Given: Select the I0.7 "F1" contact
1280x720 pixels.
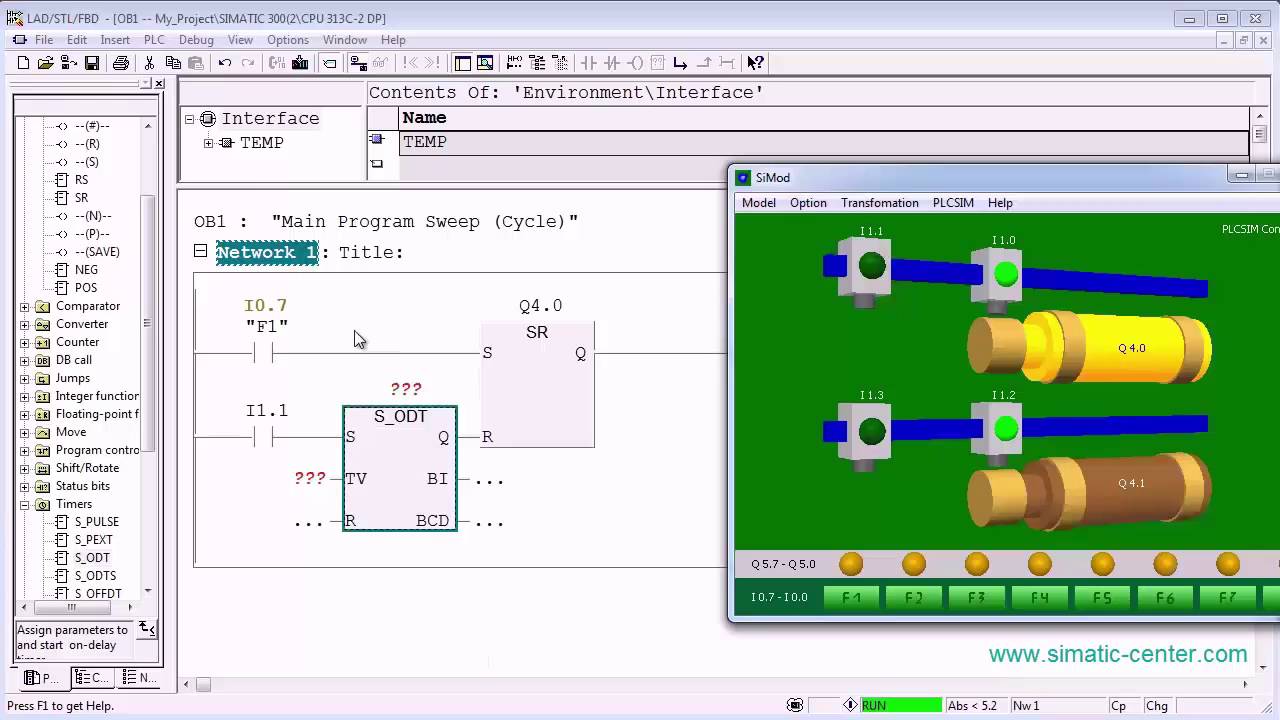Looking at the screenshot, I should coord(264,353).
